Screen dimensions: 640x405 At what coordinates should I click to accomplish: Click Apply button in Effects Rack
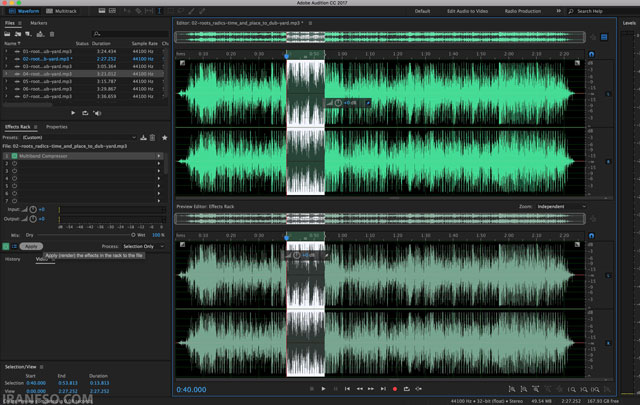pos(31,247)
